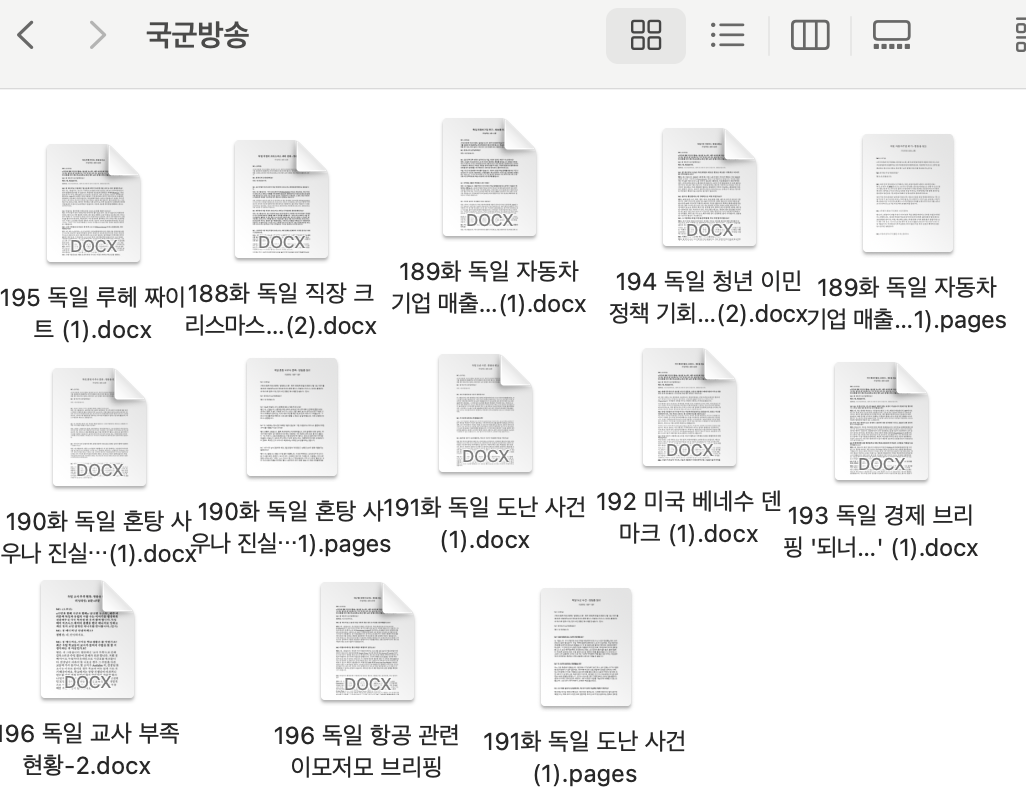Select the 193 독일 경제 브리핑 document
The width and height of the screenshot is (1026, 794).
coord(881,420)
